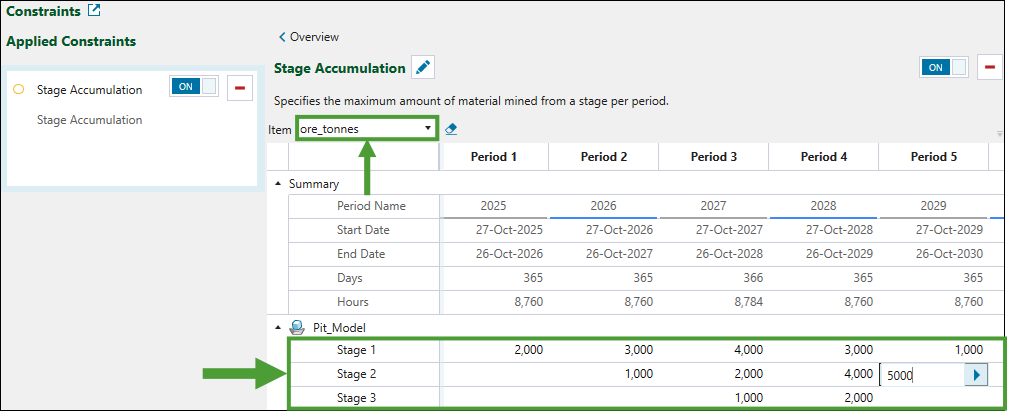The image size is (1009, 417).
Task: Go back to Overview
Action: pyautogui.click(x=309, y=37)
